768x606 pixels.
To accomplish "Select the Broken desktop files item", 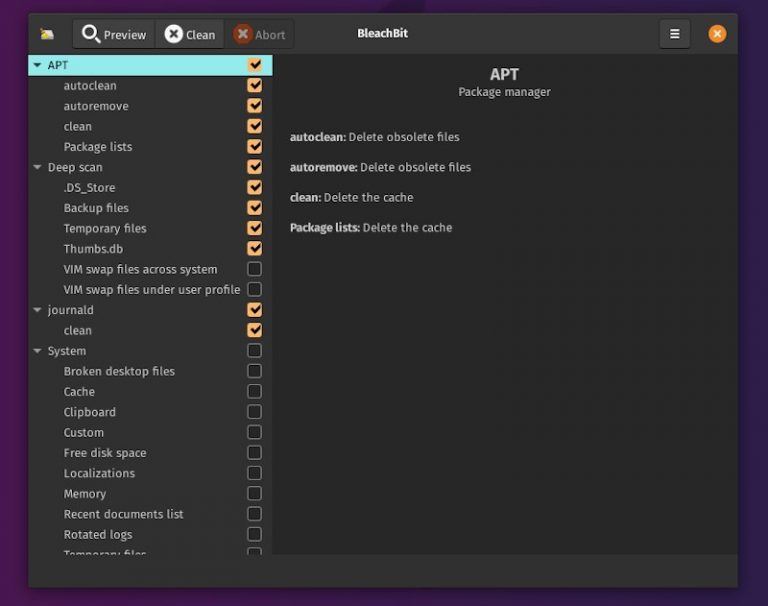I will pos(119,371).
